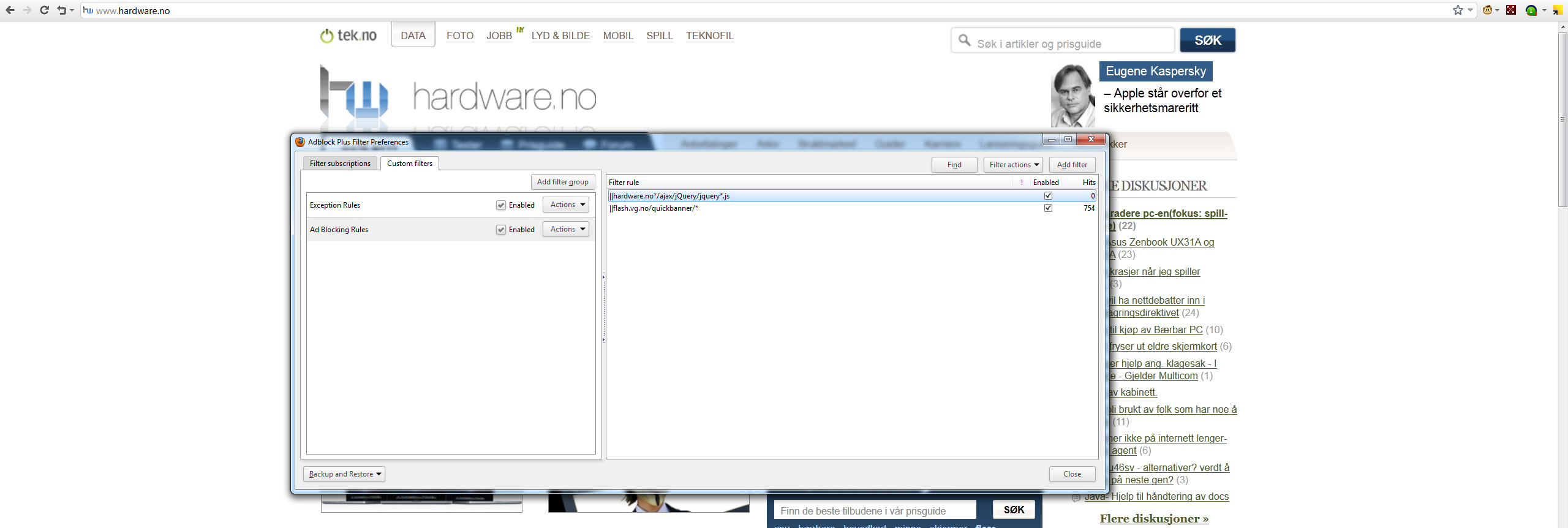This screenshot has height=528, width=1568.
Task: Click the browser forward arrow
Action: point(27,10)
